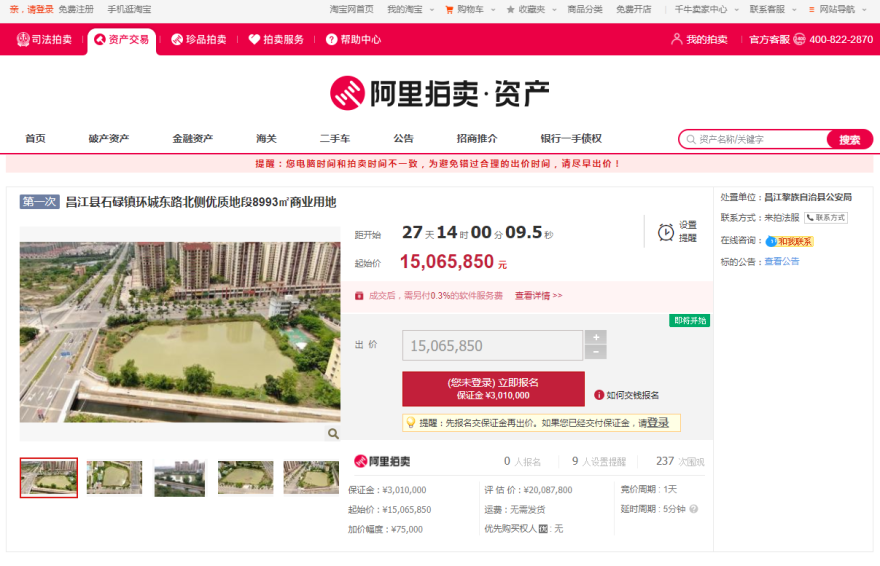Select the fourth thumbnail image
The height and width of the screenshot is (566, 880).
[x=245, y=478]
